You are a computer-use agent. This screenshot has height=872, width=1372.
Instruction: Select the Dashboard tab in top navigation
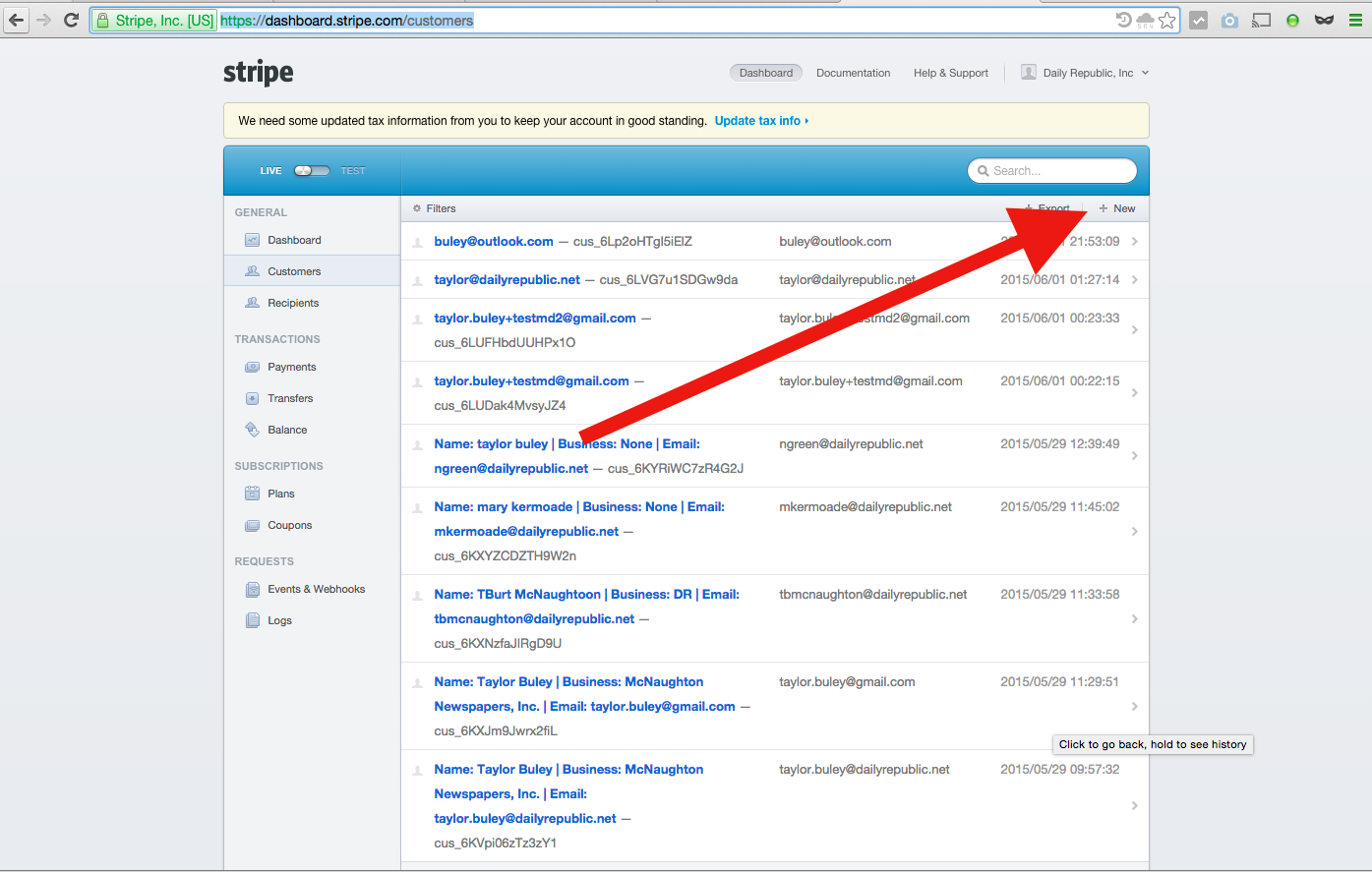[x=765, y=73]
